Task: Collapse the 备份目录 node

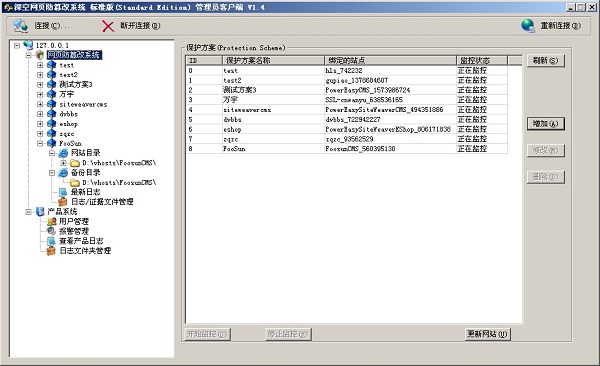Action: 52,173
